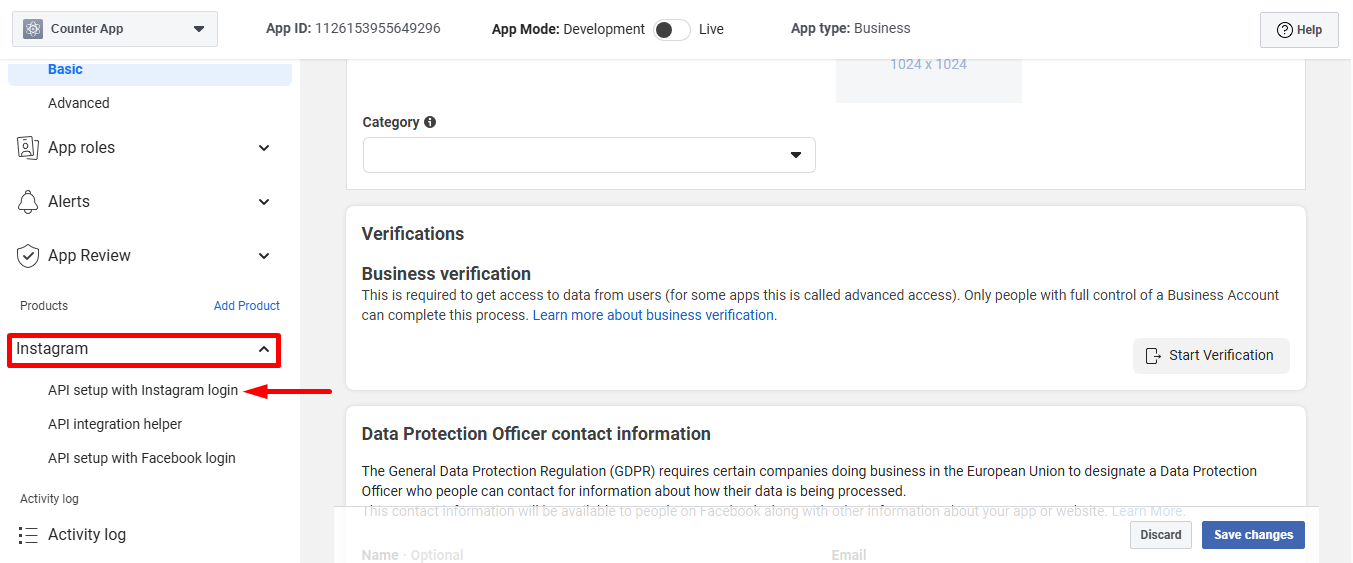Click the Instagram product heading

point(52,349)
